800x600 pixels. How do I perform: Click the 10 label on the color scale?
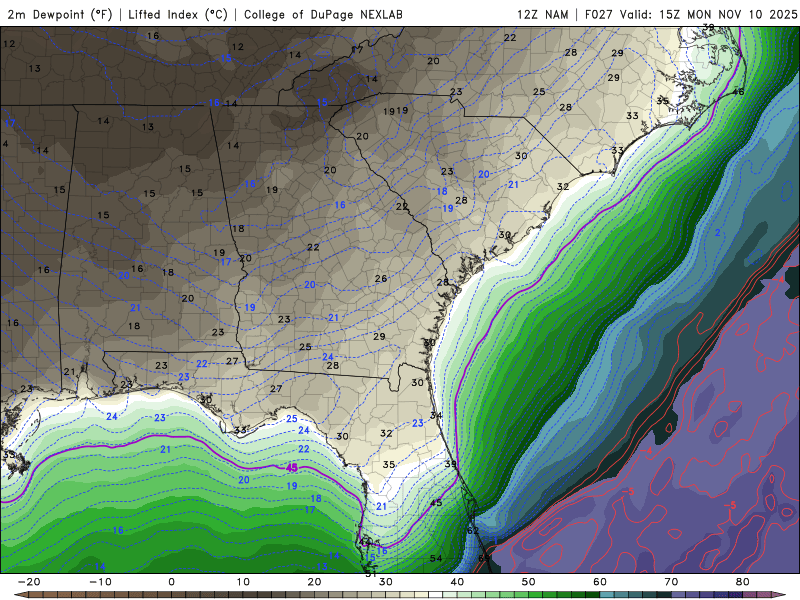click(x=243, y=582)
